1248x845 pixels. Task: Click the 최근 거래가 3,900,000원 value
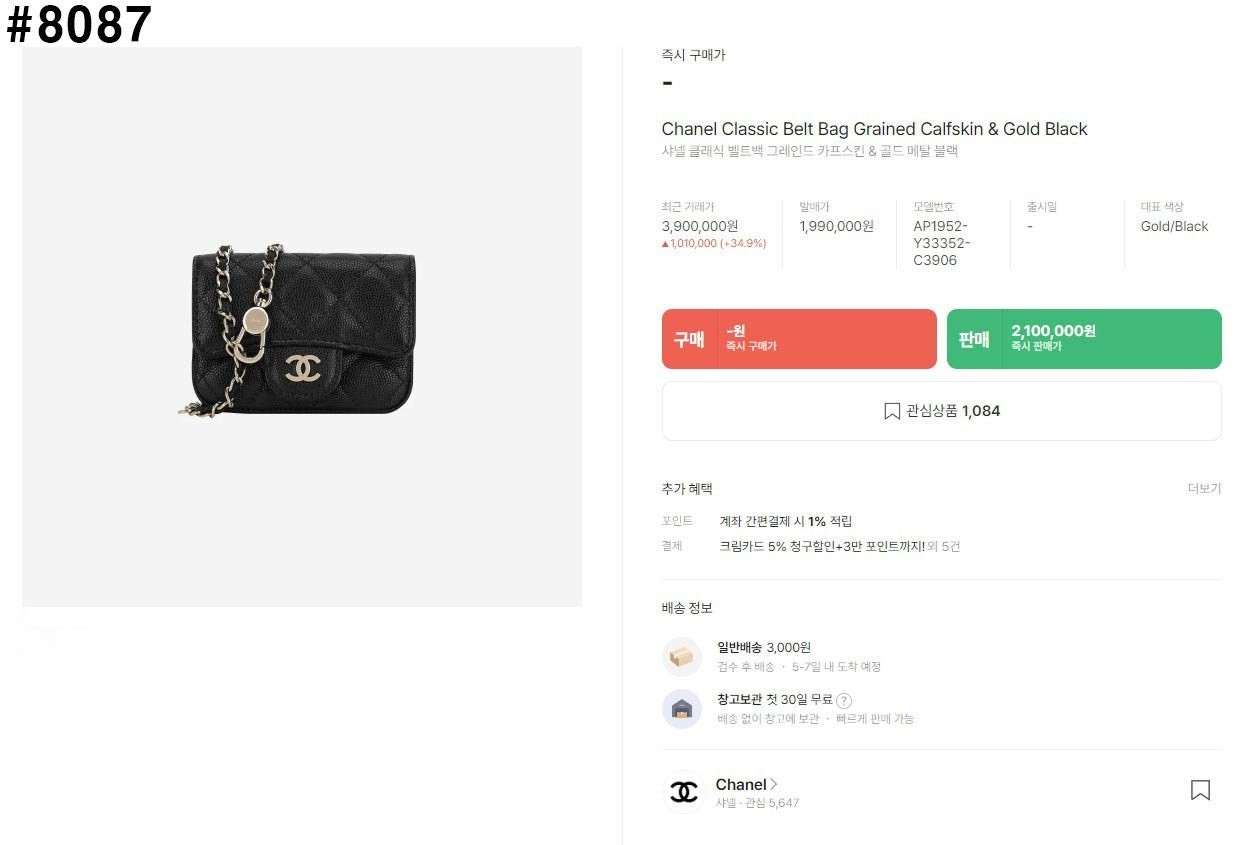pyautogui.click(x=700, y=226)
